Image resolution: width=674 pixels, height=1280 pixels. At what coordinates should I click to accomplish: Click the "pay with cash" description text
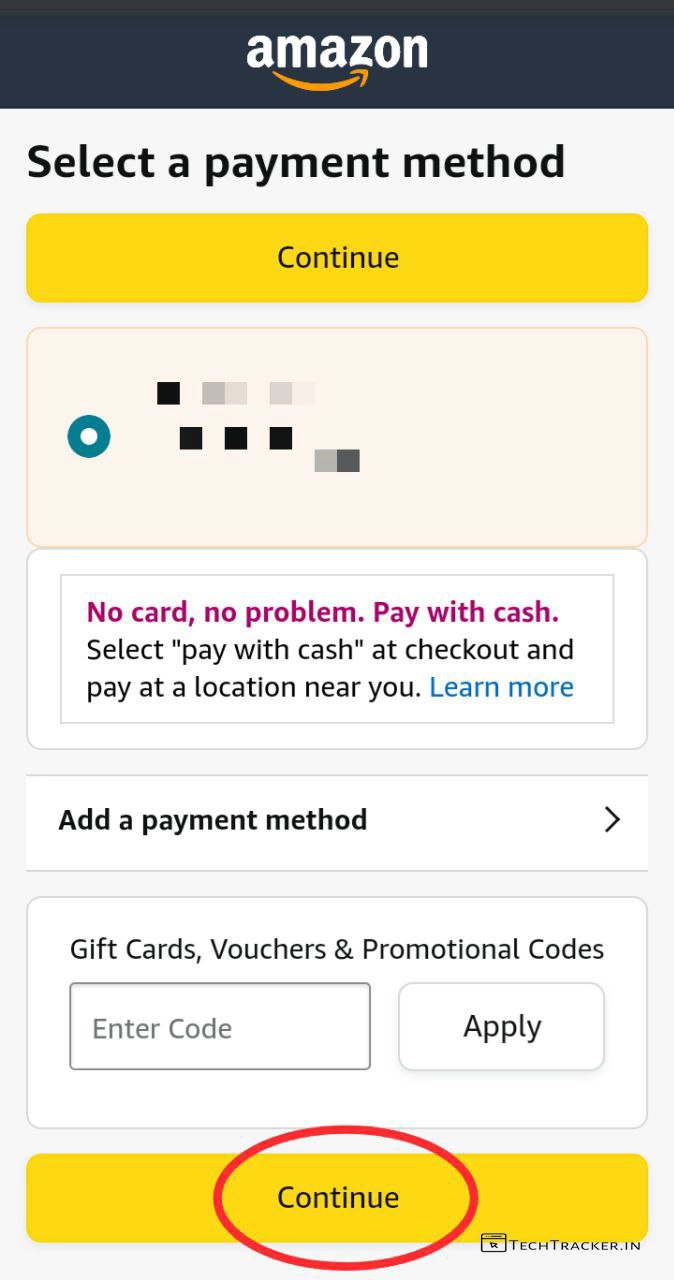point(330,650)
